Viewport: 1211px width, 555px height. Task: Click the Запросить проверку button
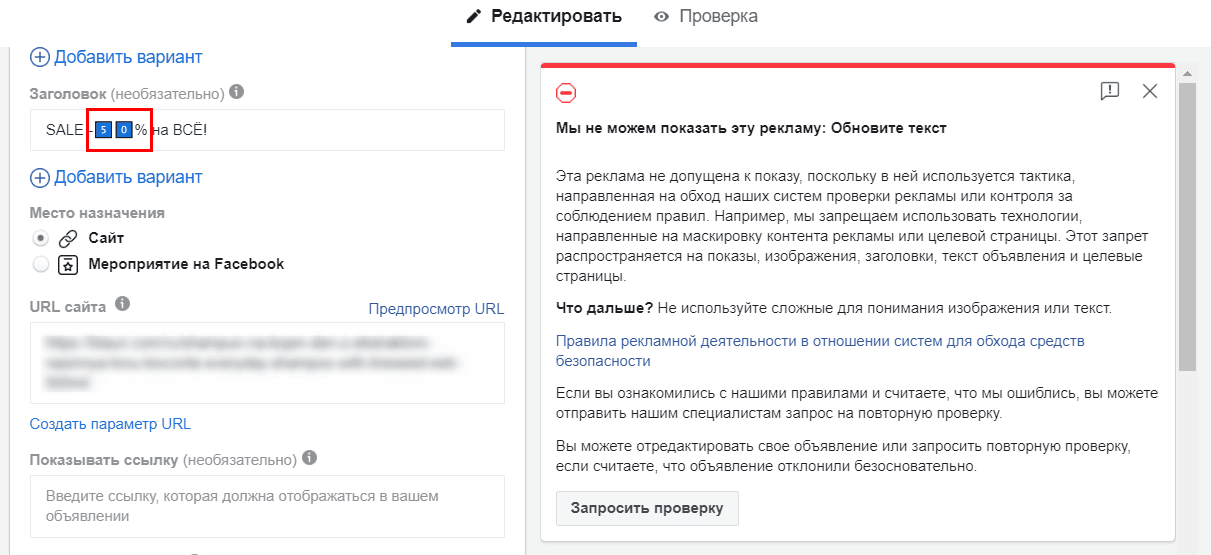coord(647,508)
